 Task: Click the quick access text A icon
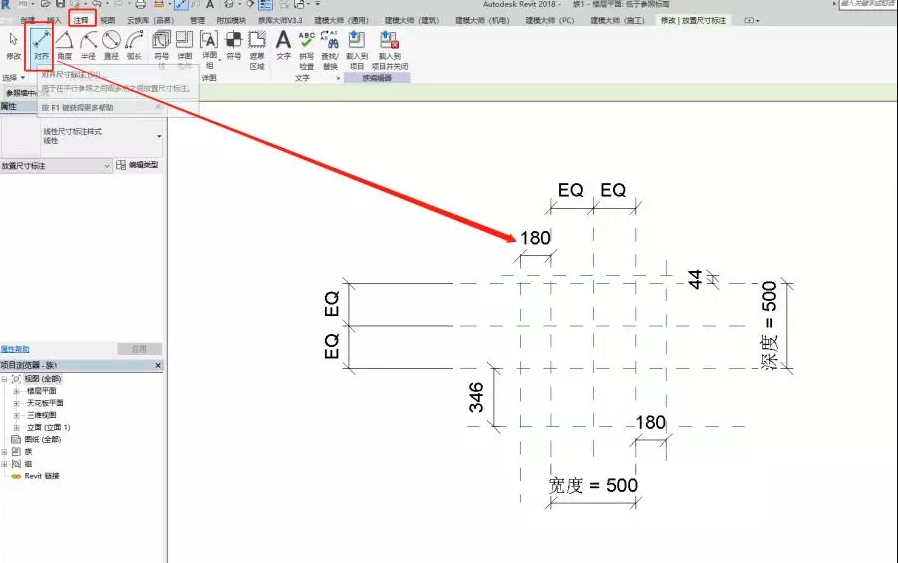tap(210, 5)
